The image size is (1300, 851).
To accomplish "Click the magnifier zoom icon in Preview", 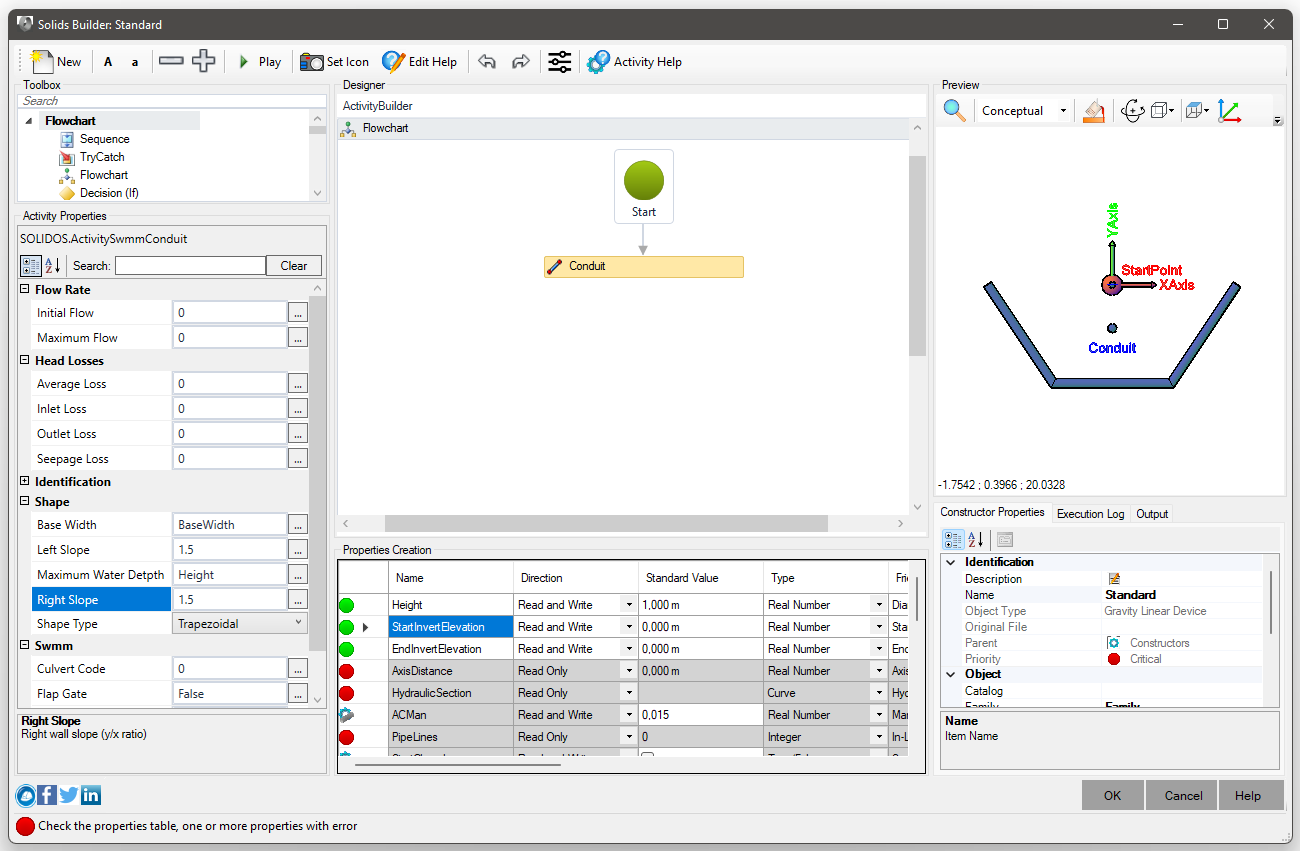I will [x=955, y=111].
